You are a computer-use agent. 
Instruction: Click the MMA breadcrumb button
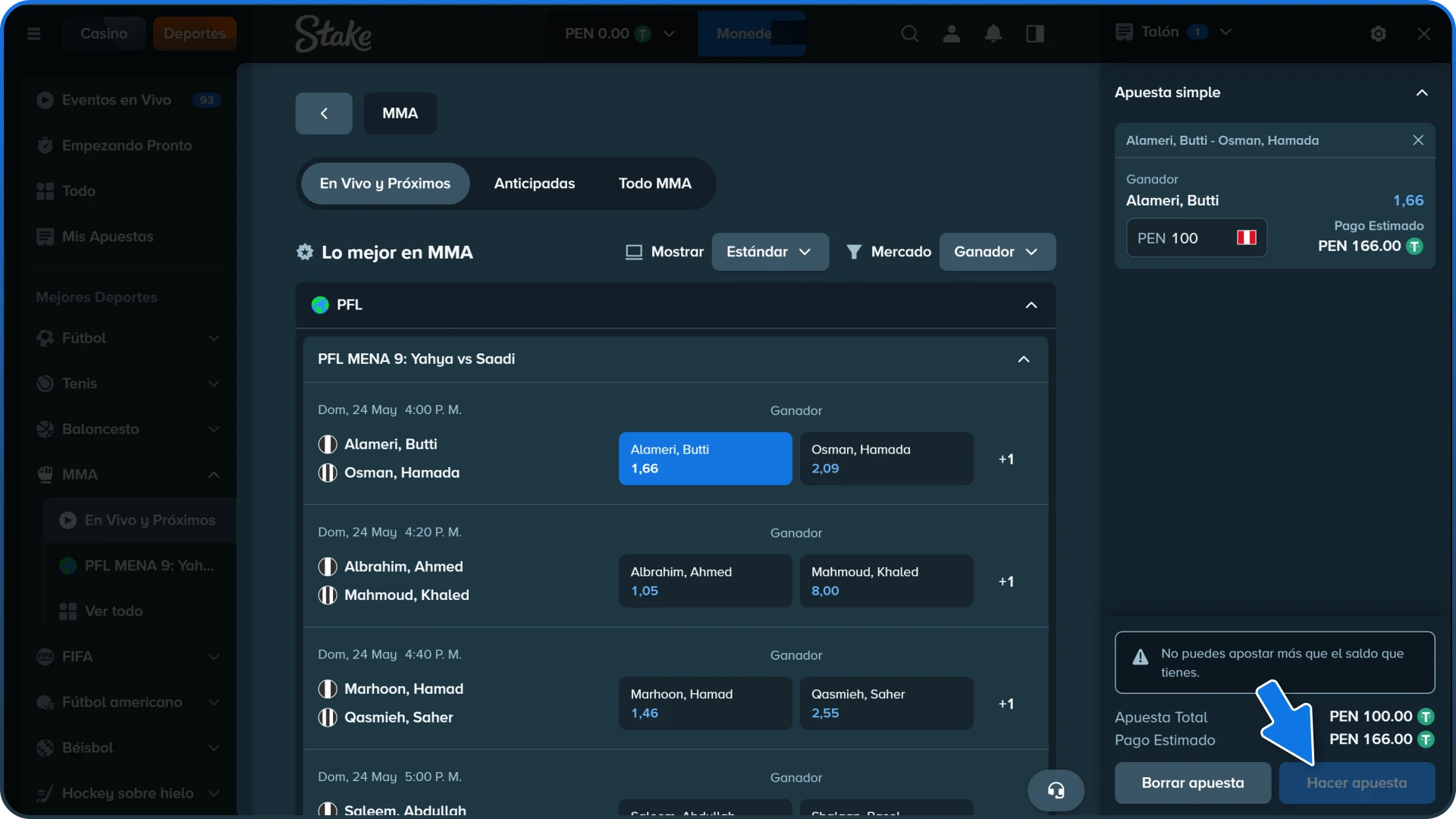pyautogui.click(x=400, y=113)
